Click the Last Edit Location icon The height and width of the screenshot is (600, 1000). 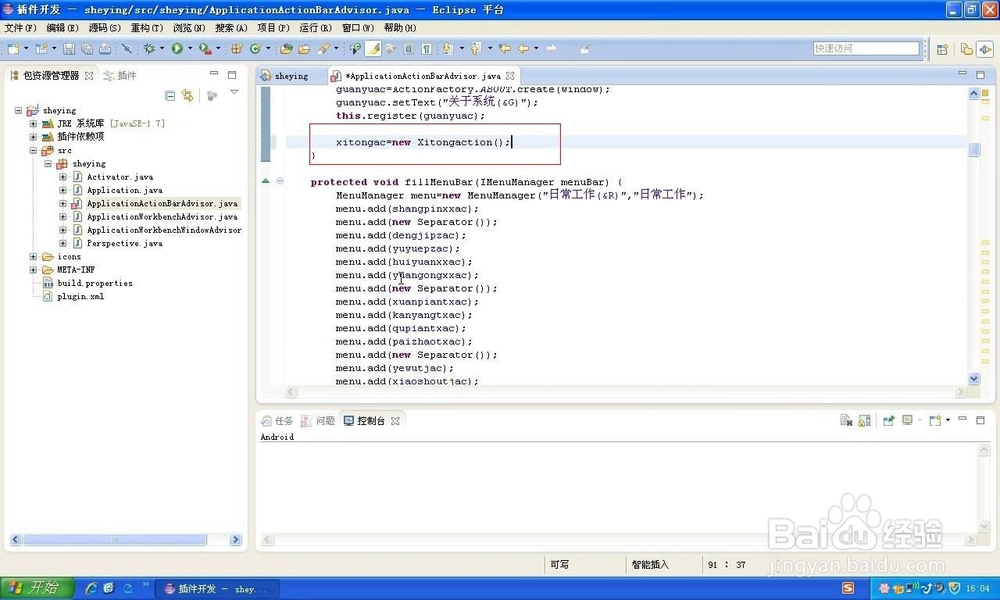[504, 48]
